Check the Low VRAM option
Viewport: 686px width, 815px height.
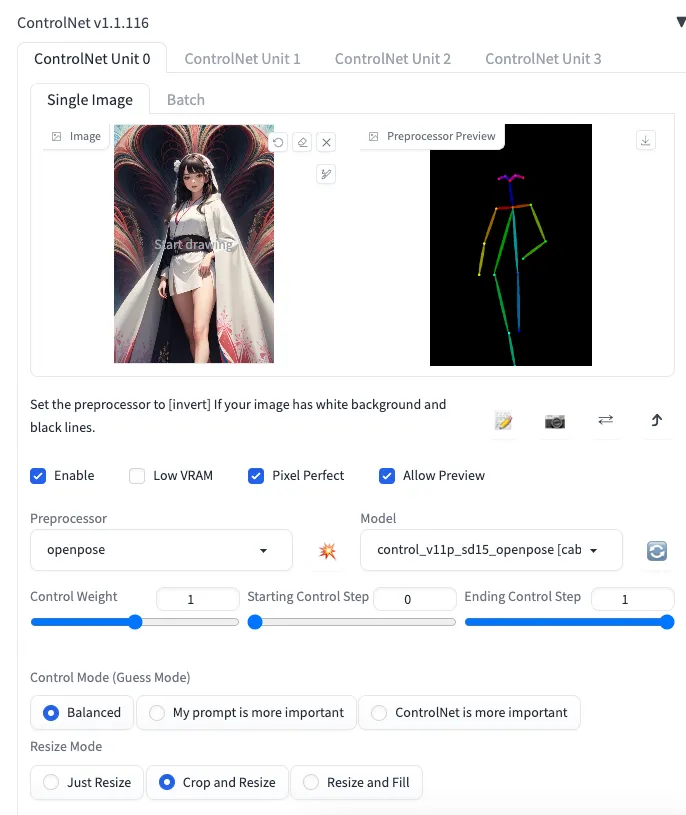coord(137,476)
